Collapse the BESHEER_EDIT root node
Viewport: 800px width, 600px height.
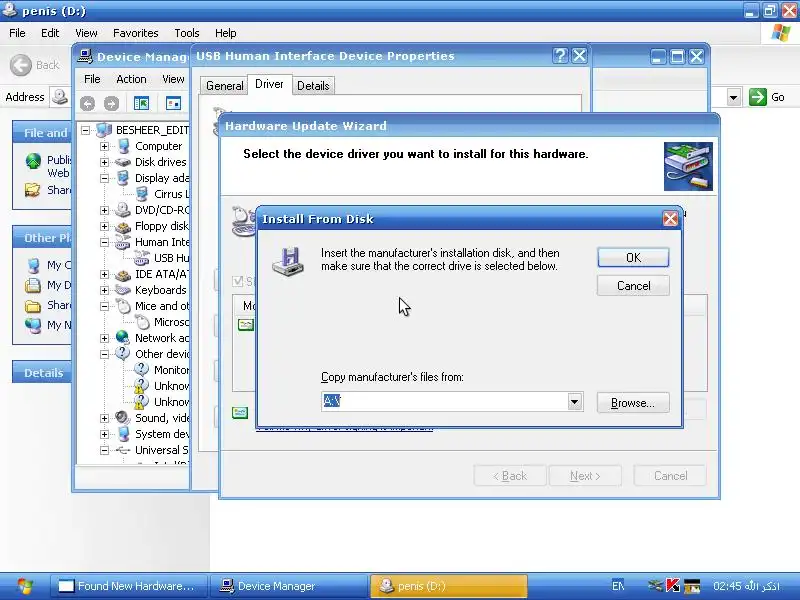[x=85, y=130]
